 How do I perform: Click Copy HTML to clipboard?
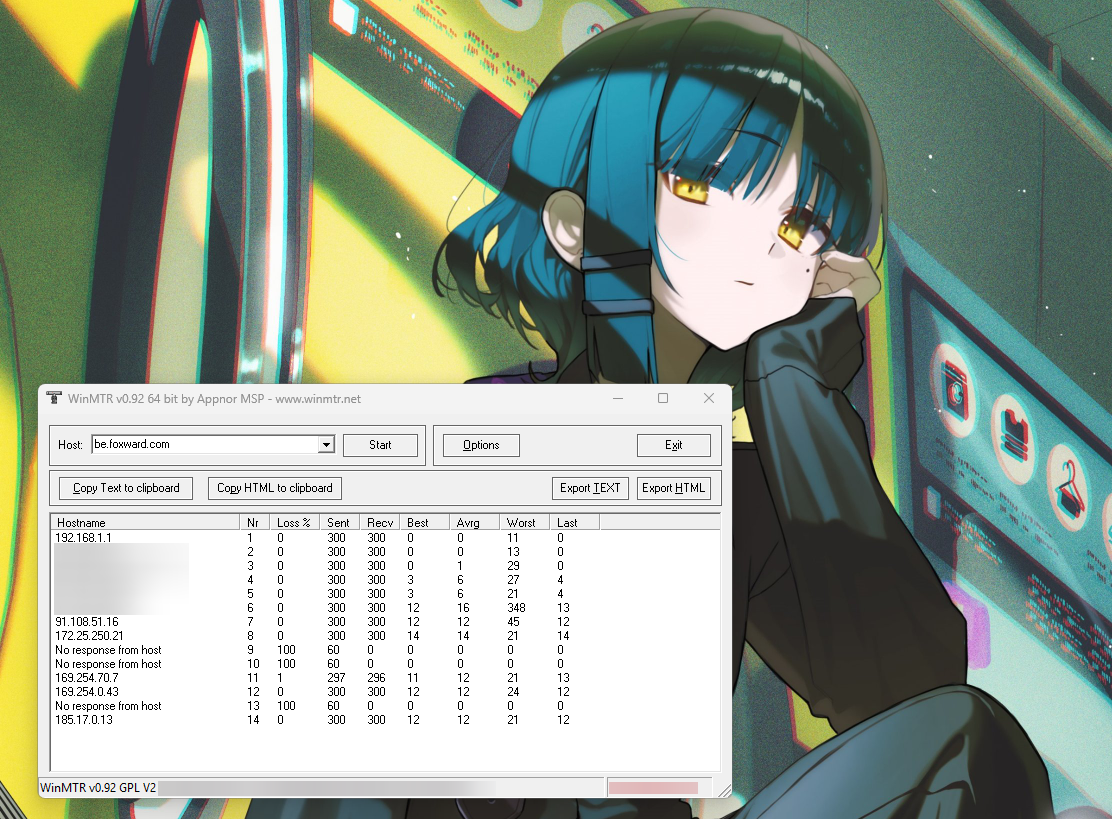pos(274,489)
